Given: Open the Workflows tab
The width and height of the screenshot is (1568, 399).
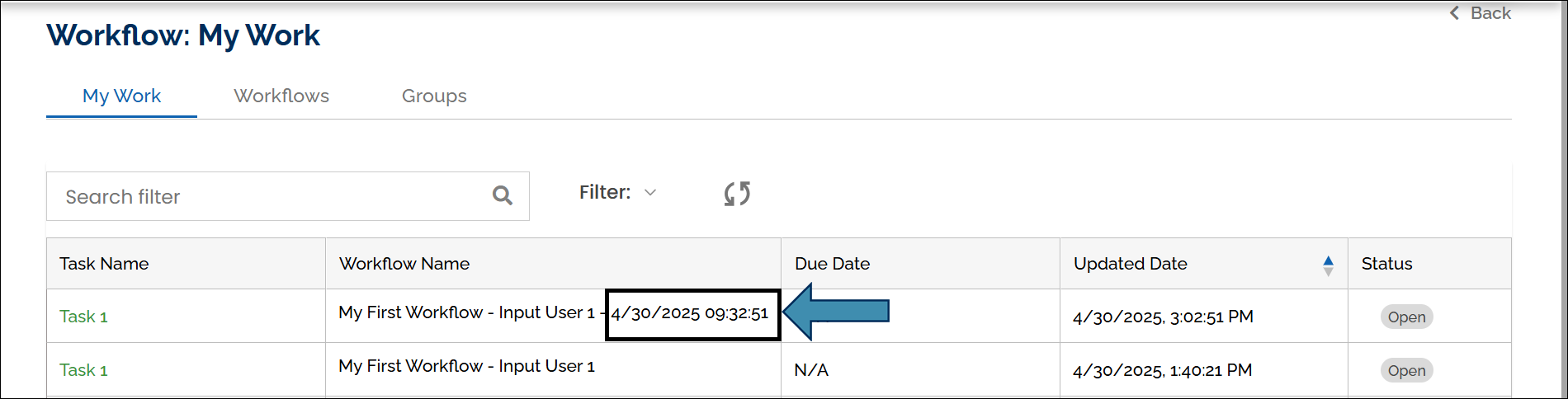Looking at the screenshot, I should [281, 96].
